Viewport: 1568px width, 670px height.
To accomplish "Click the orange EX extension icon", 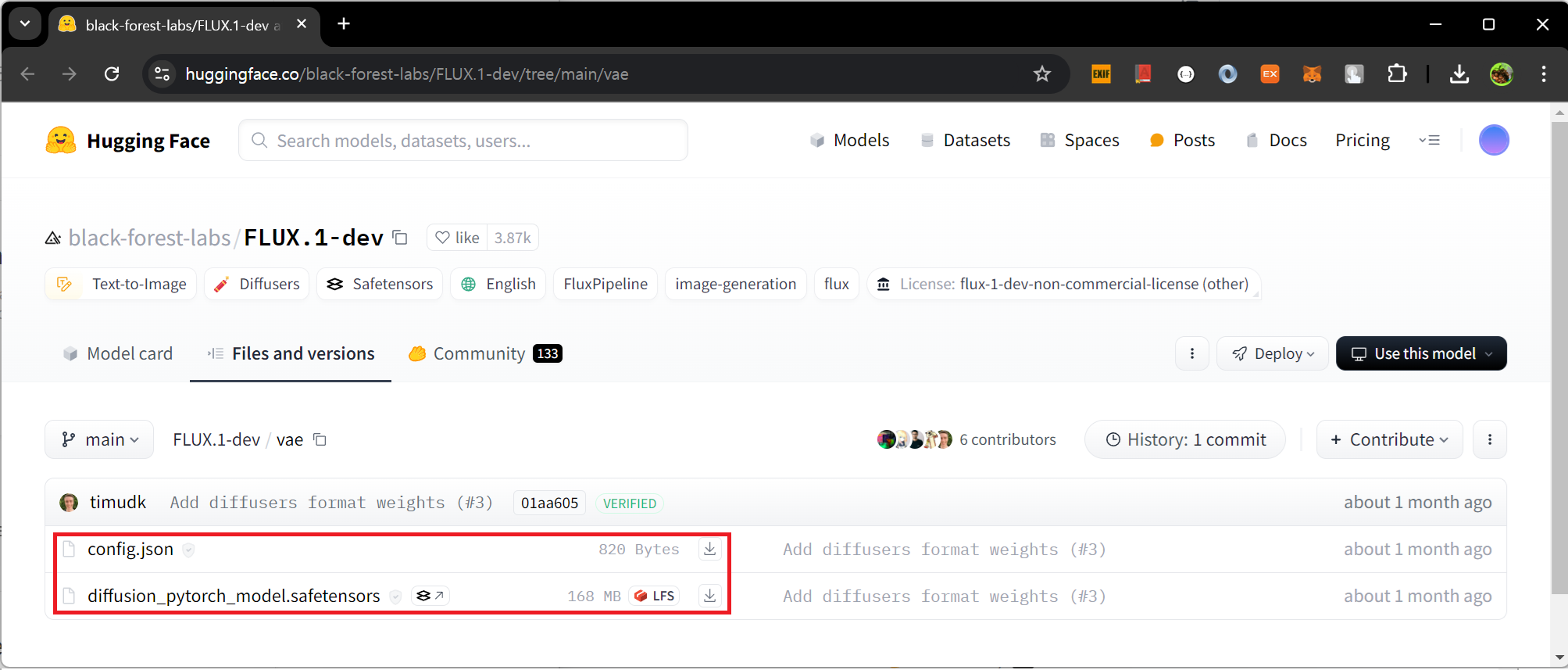I will point(1270,74).
